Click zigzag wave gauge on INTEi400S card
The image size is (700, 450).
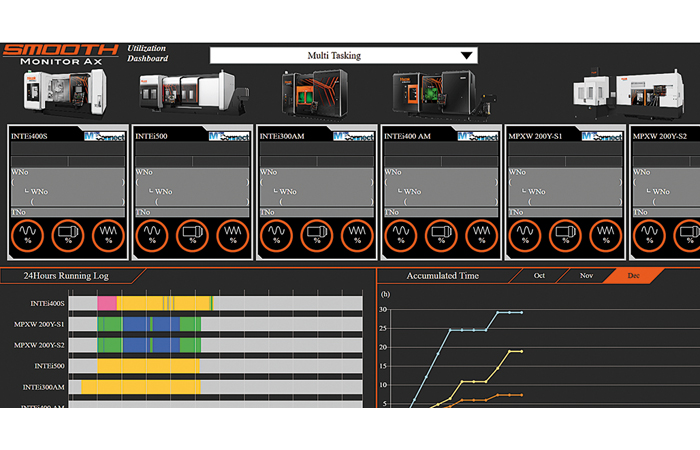pyautogui.click(x=108, y=235)
